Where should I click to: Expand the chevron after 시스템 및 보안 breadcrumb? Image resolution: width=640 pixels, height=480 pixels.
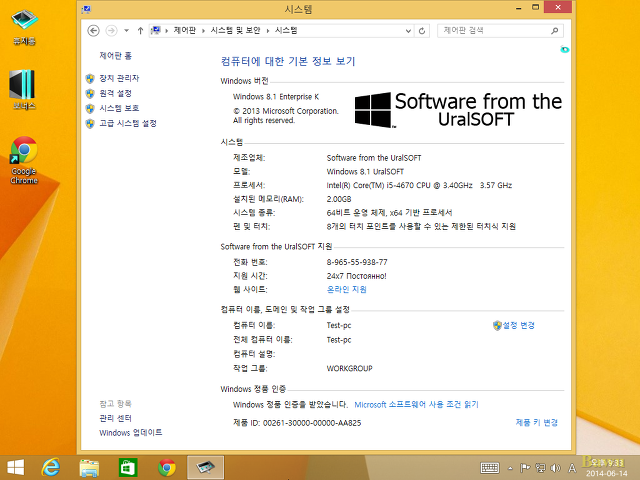click(x=268, y=31)
